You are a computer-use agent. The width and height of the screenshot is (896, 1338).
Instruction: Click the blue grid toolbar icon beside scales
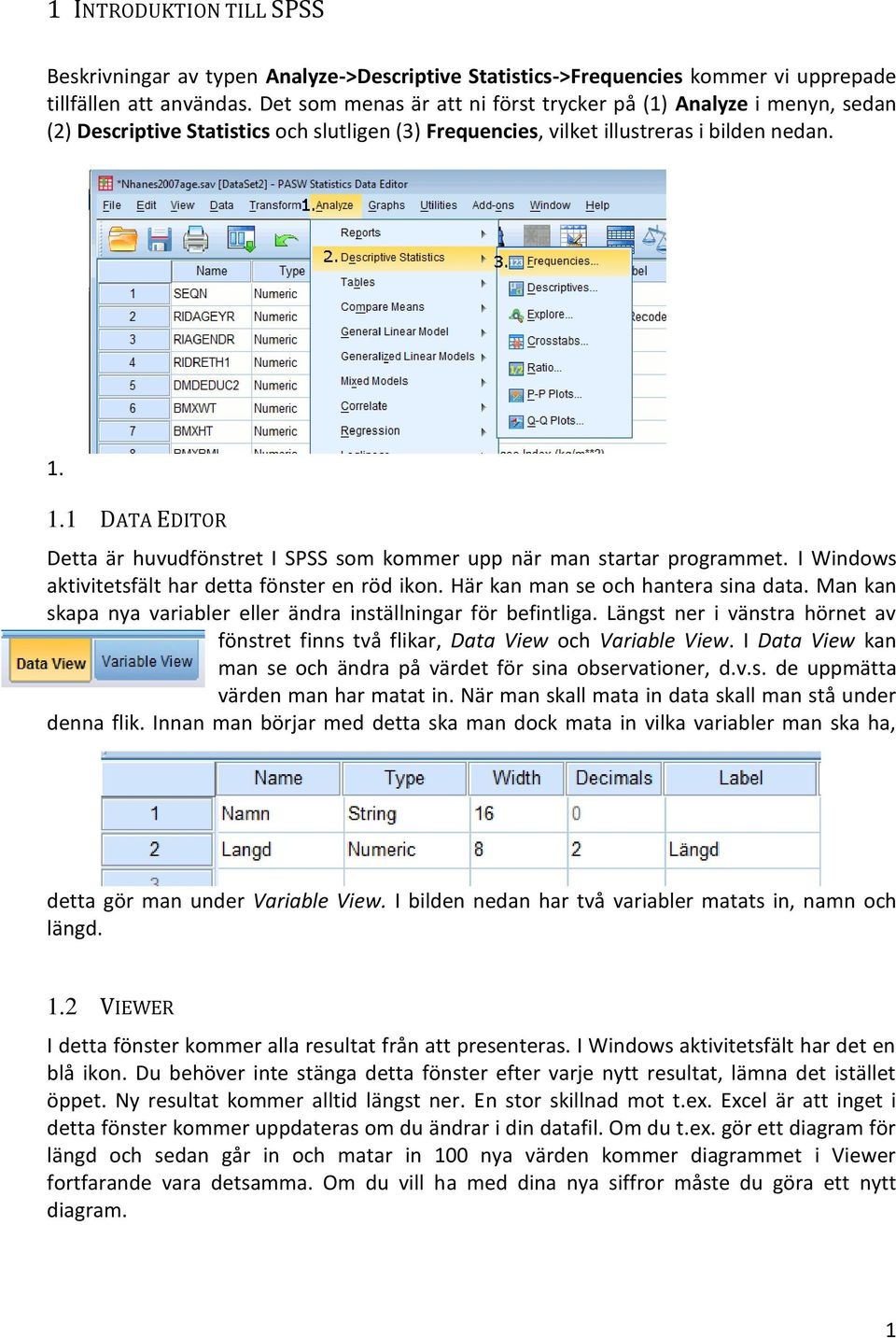[620, 240]
